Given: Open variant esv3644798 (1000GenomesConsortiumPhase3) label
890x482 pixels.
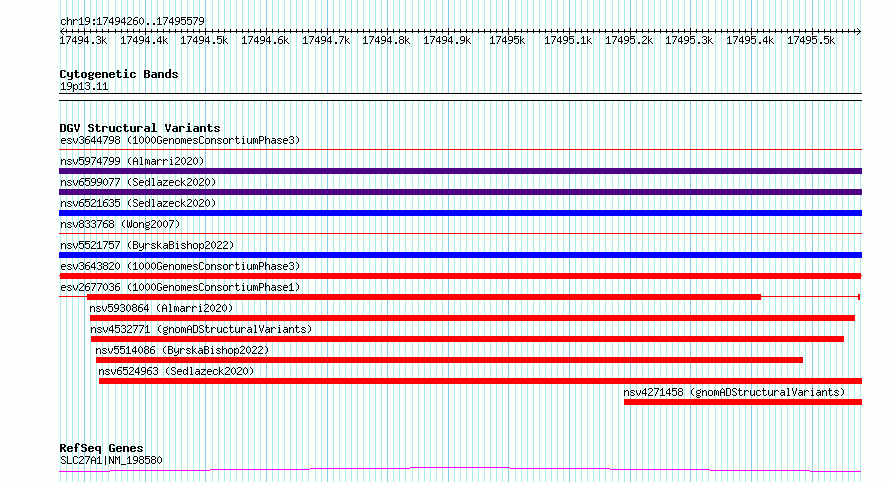Looking at the screenshot, I should click(x=180, y=140).
